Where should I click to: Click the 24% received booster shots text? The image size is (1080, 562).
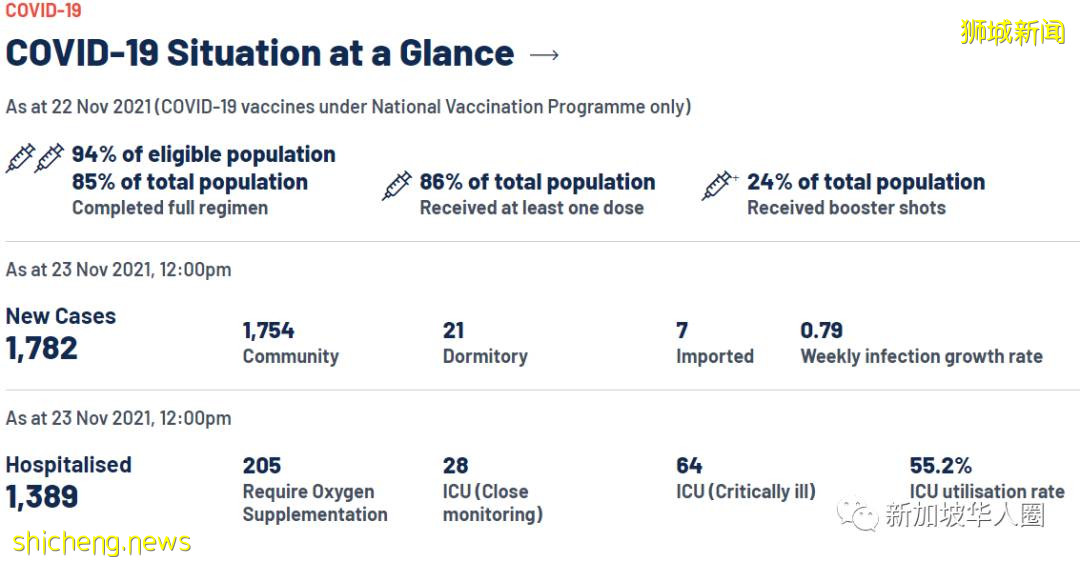[865, 183]
